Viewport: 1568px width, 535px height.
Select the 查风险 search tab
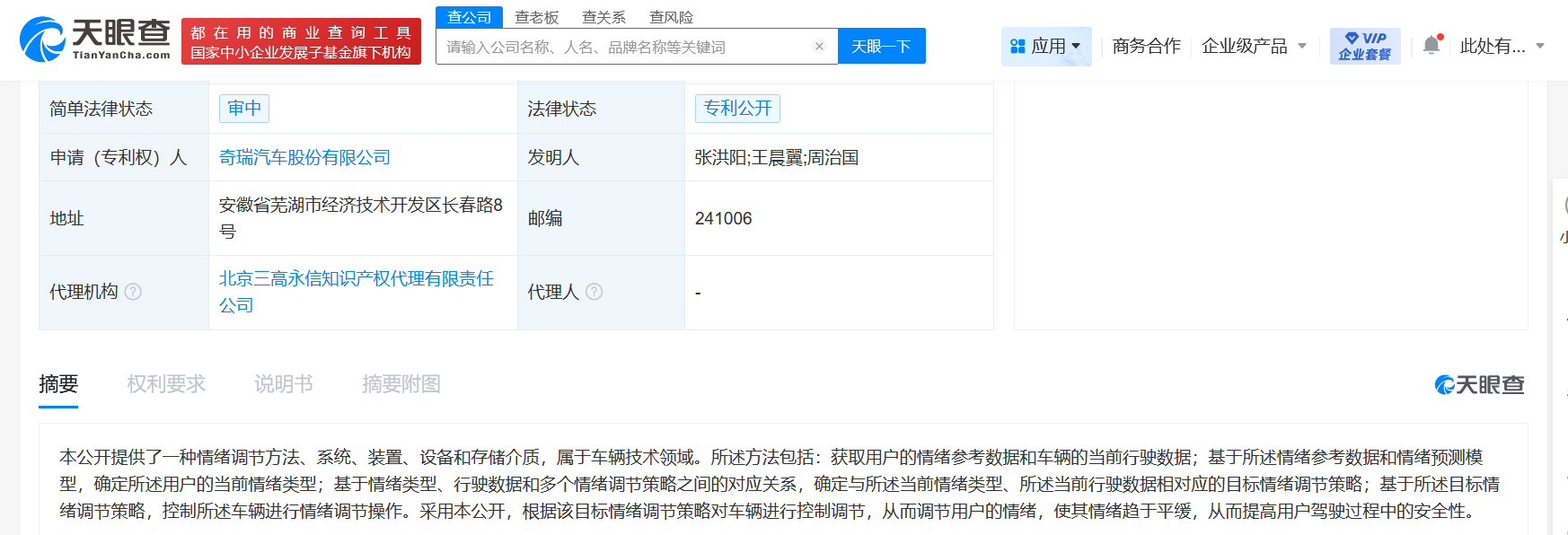(672, 17)
